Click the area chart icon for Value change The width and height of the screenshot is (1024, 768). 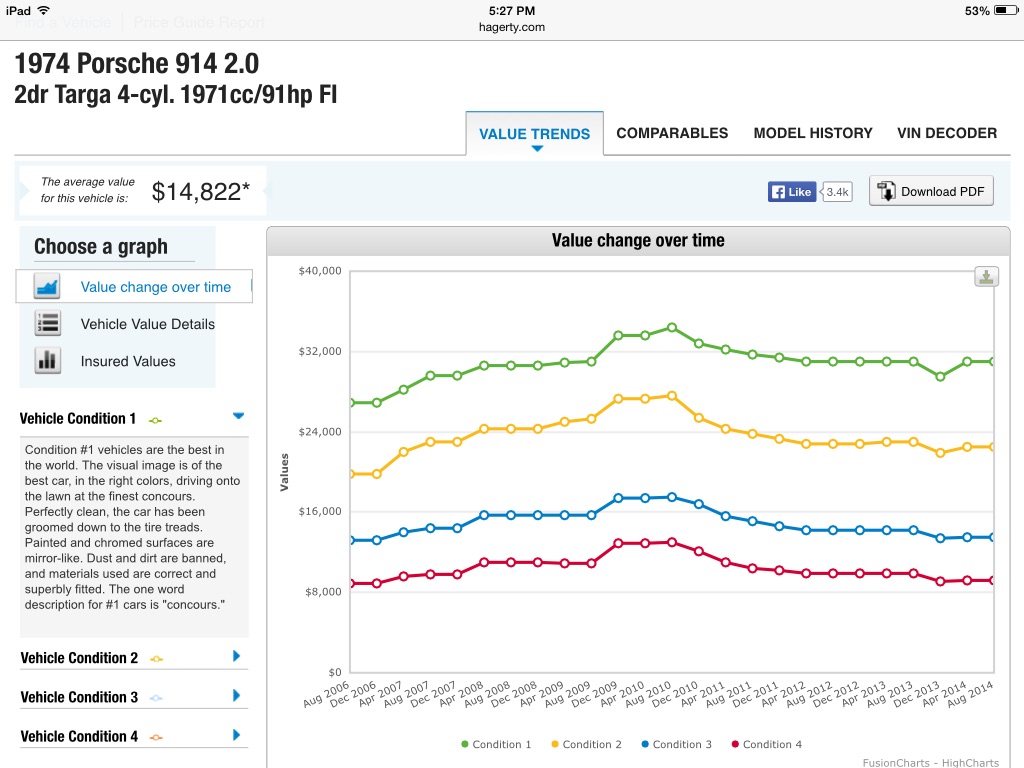pyautogui.click(x=47, y=287)
